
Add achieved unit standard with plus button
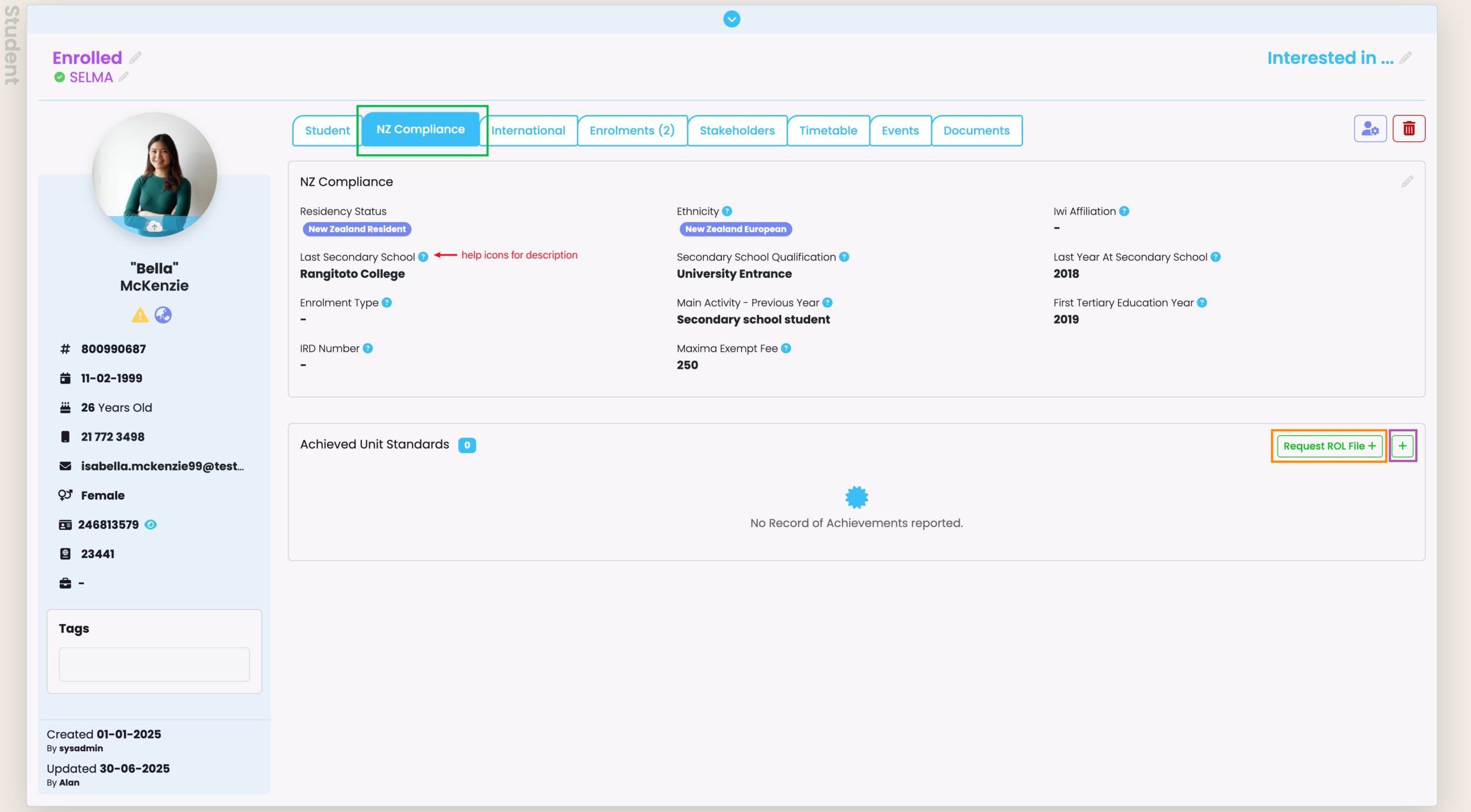(x=1403, y=446)
